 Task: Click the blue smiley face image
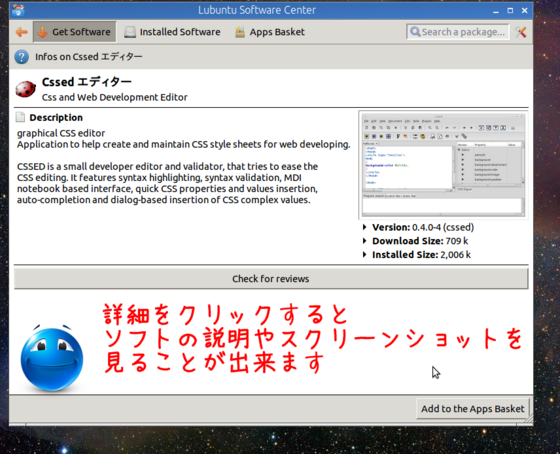click(x=52, y=358)
